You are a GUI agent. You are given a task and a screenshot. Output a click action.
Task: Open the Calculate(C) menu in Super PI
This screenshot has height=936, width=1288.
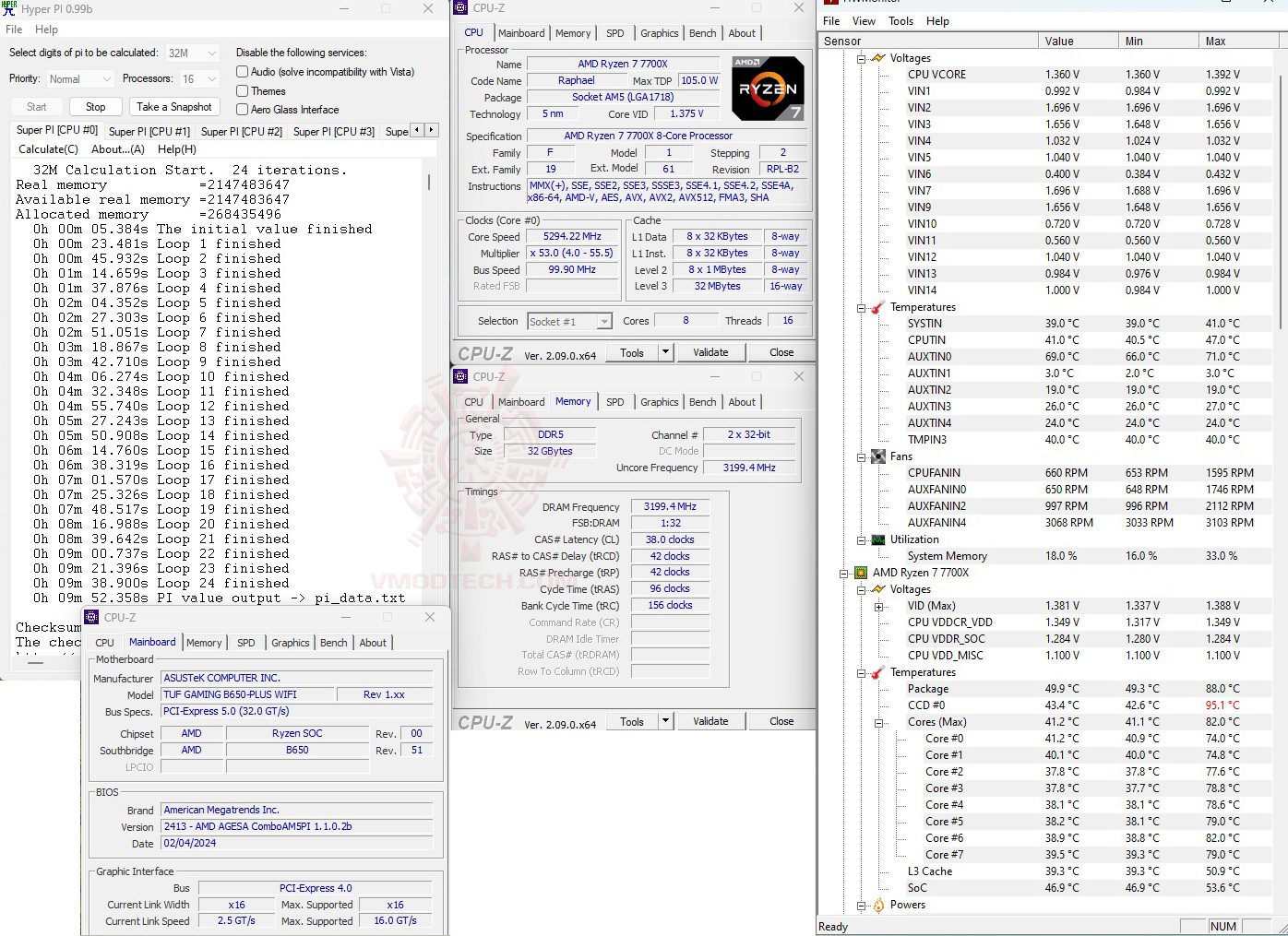[49, 149]
